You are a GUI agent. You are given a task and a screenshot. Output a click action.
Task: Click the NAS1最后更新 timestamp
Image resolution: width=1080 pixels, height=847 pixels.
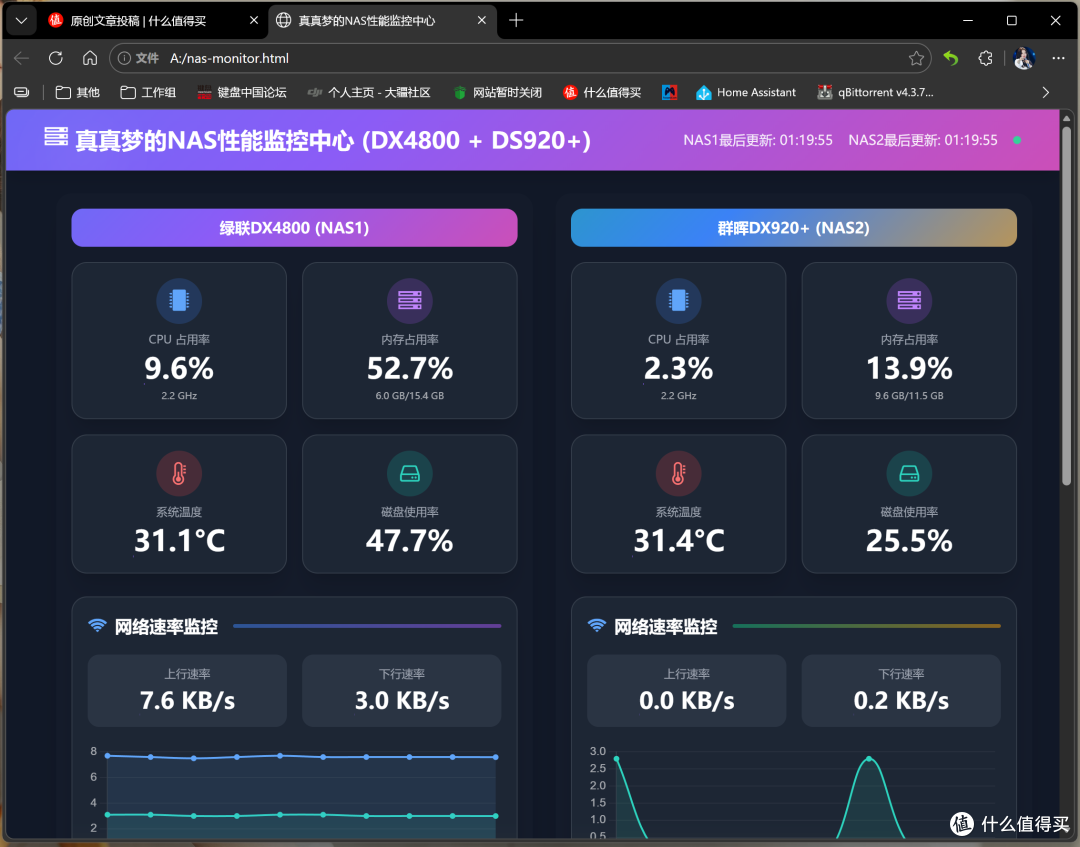coord(758,140)
